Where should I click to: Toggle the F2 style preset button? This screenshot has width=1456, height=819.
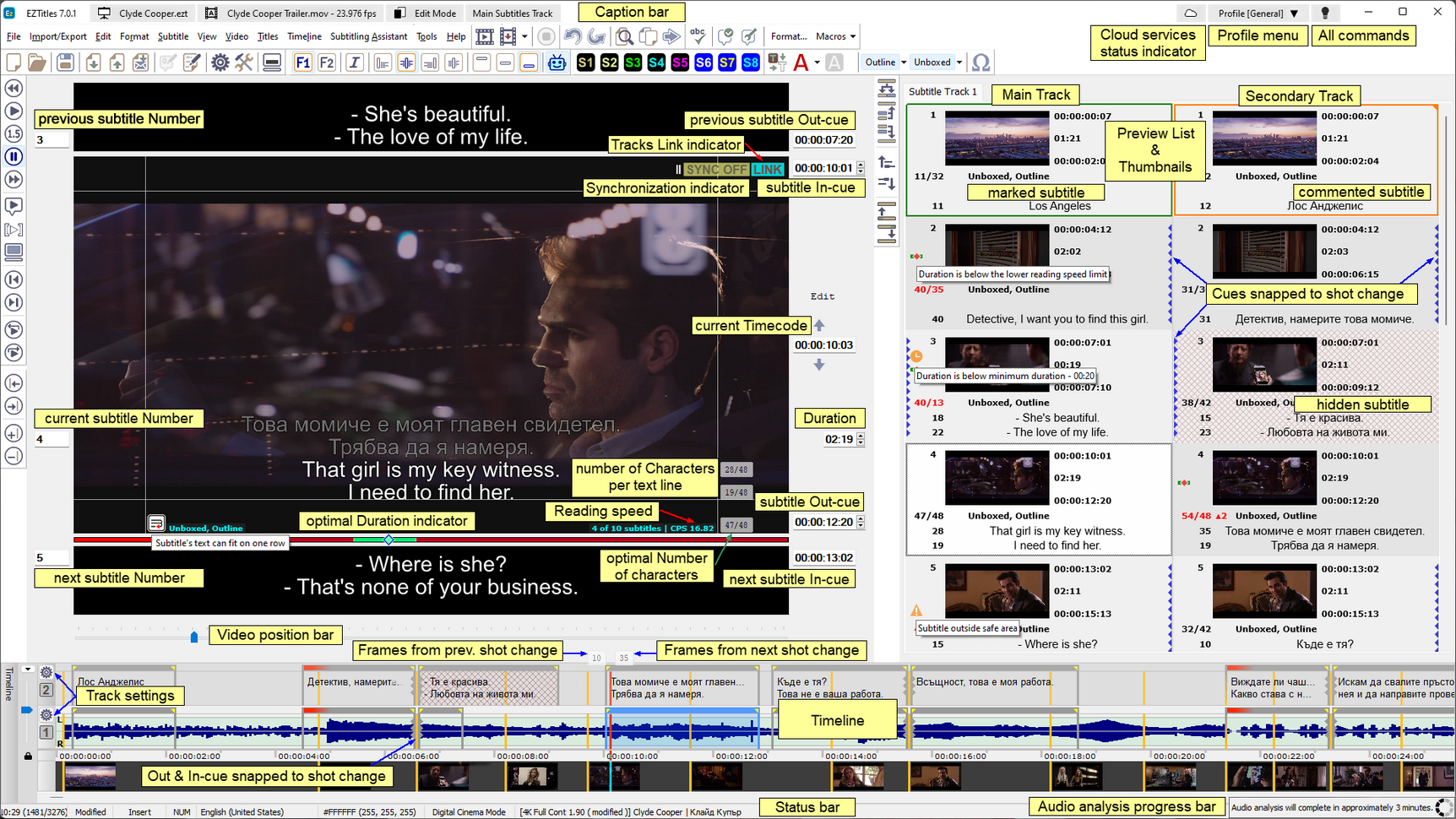coord(327,62)
